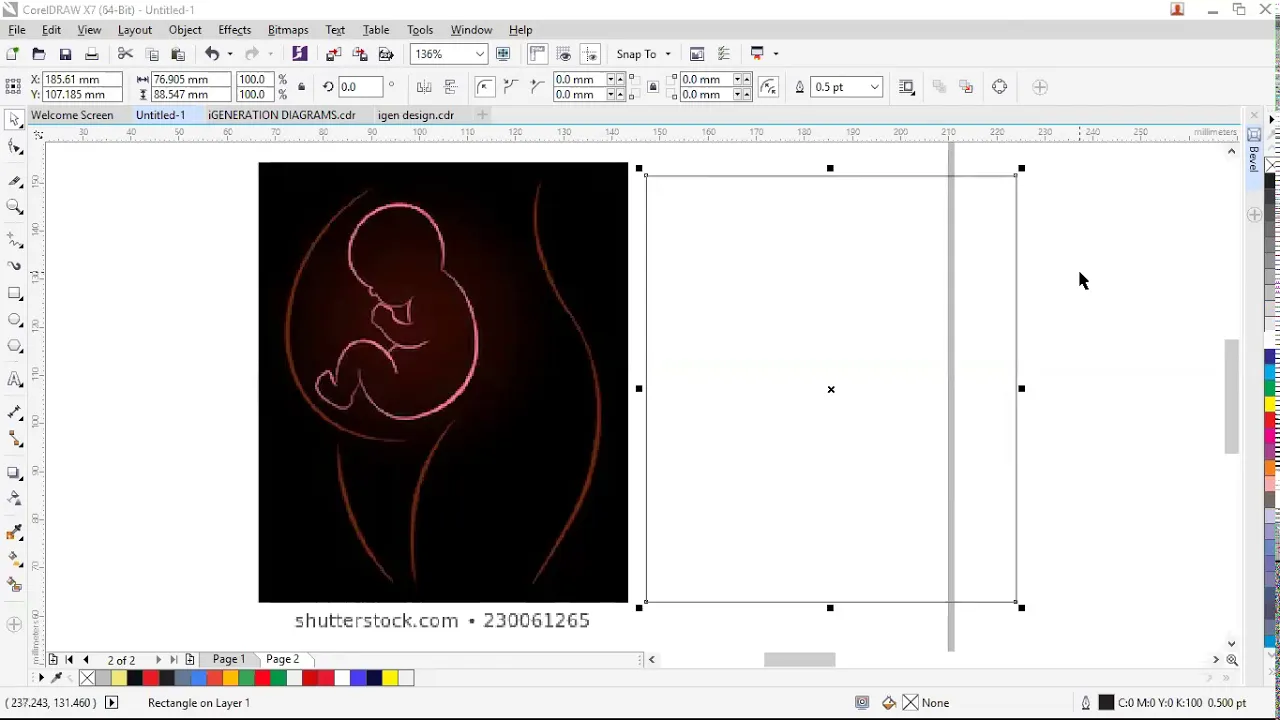Click the New document icon
Screen dimensions: 1280x720
tap(12, 54)
